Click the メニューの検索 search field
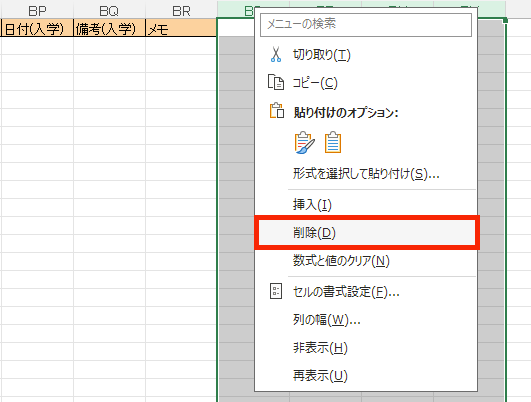The height and width of the screenshot is (402, 531). [366, 24]
